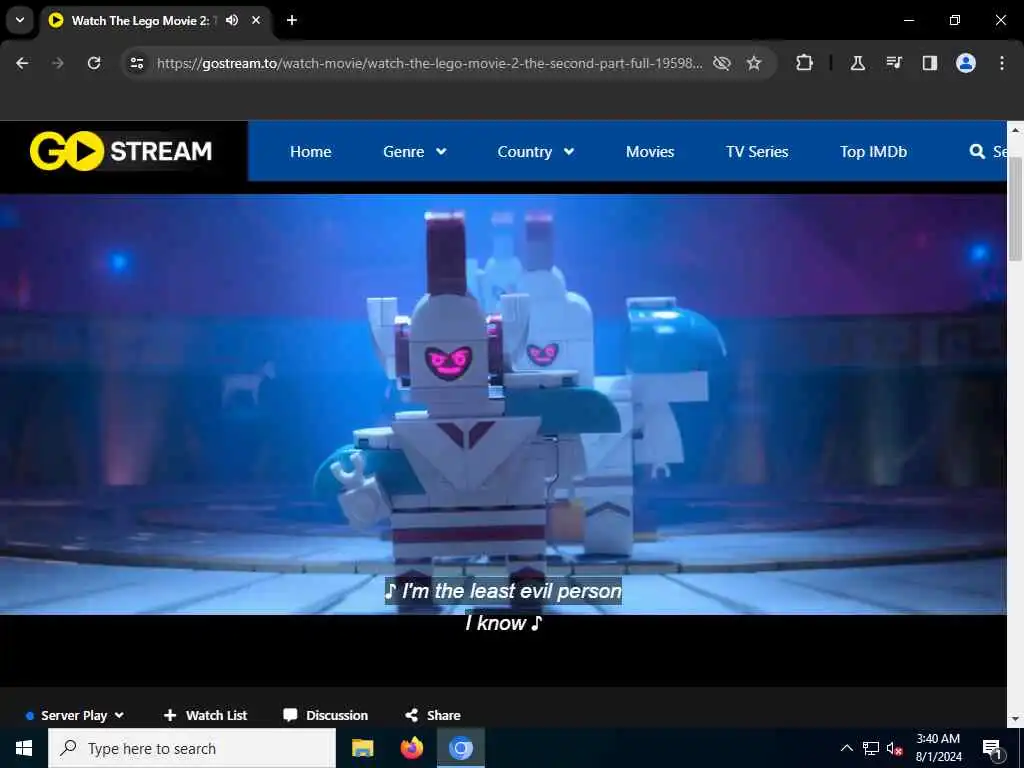Click the Chrome taskbar icon
This screenshot has width=1024, height=768.
[460, 748]
